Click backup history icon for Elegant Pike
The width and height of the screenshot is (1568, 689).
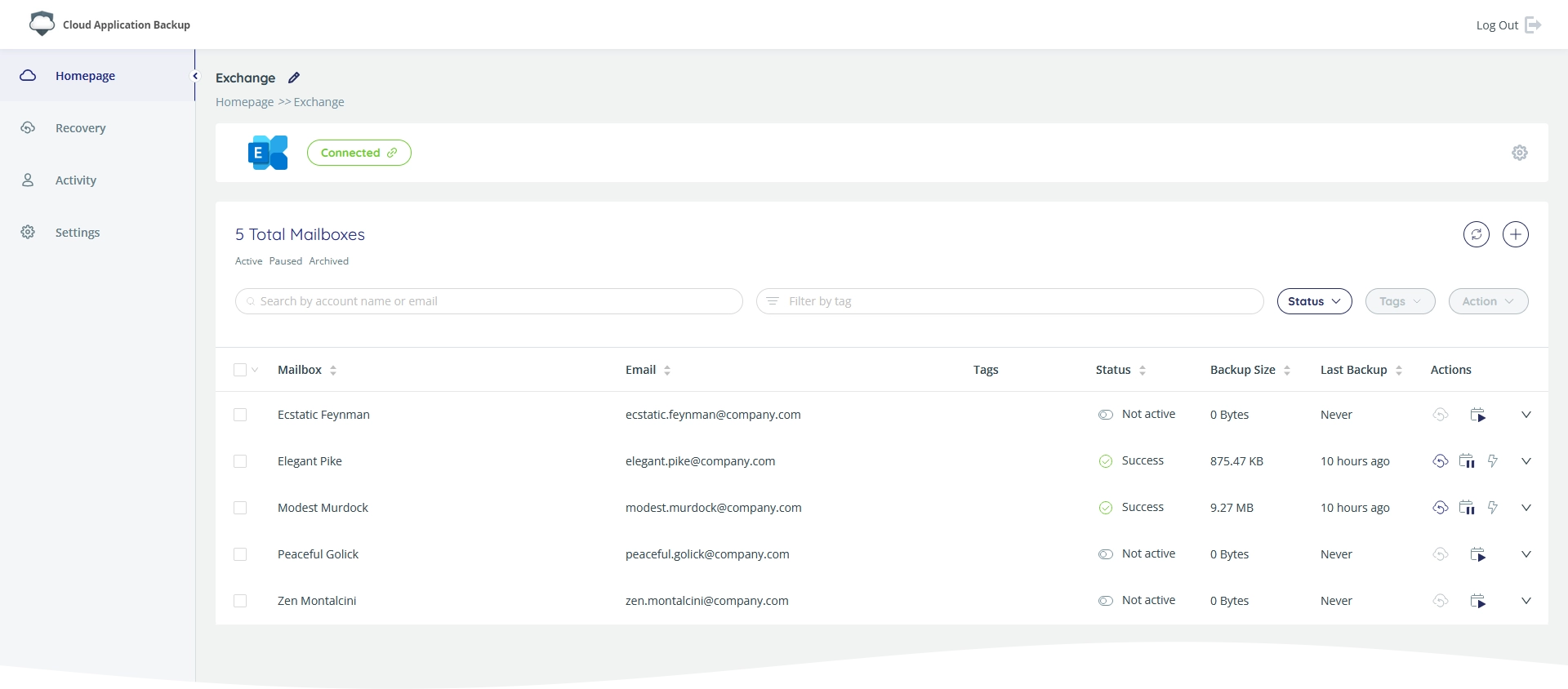pos(1468,461)
